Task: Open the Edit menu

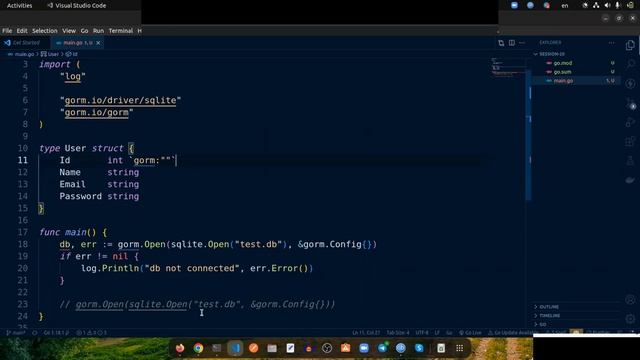Action: pyautogui.click(x=22, y=31)
